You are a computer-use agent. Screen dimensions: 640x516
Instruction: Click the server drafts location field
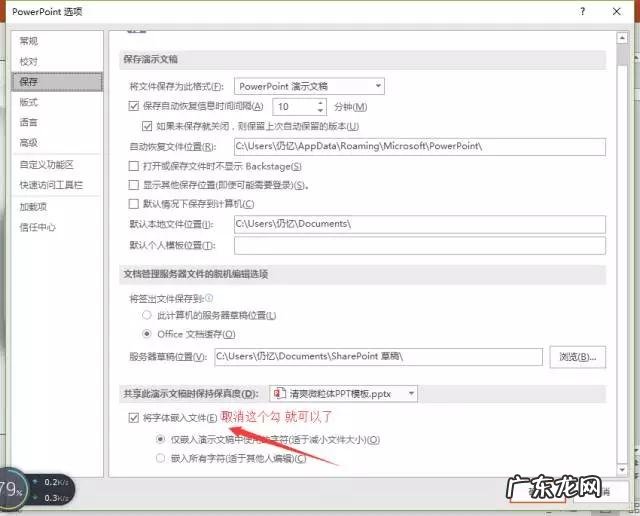pyautogui.click(x=378, y=357)
